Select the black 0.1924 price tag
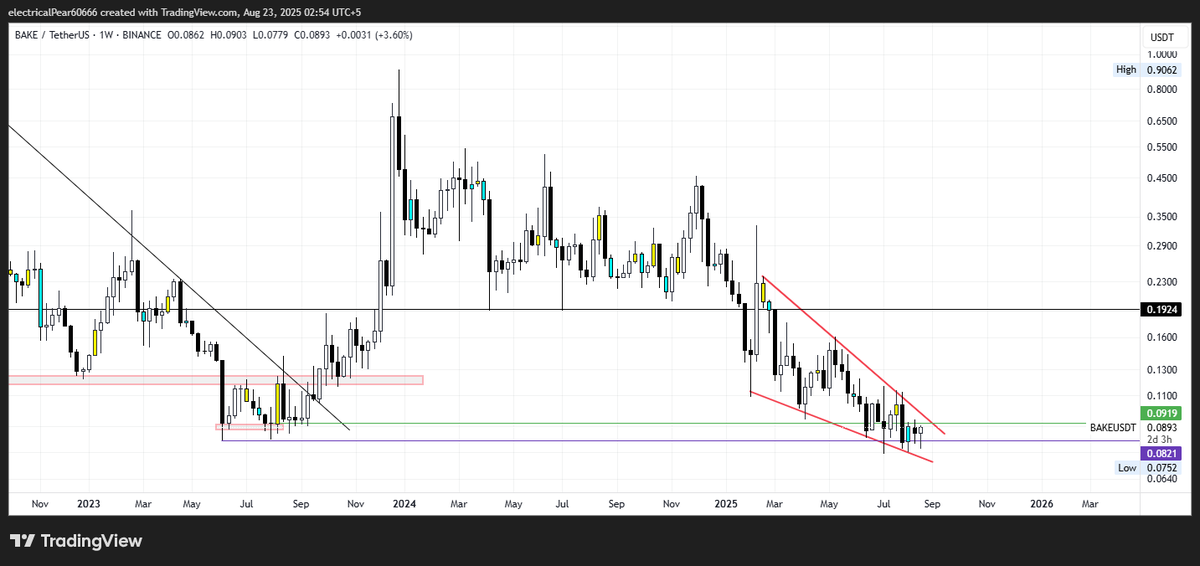The image size is (1200, 566). coord(1163,310)
